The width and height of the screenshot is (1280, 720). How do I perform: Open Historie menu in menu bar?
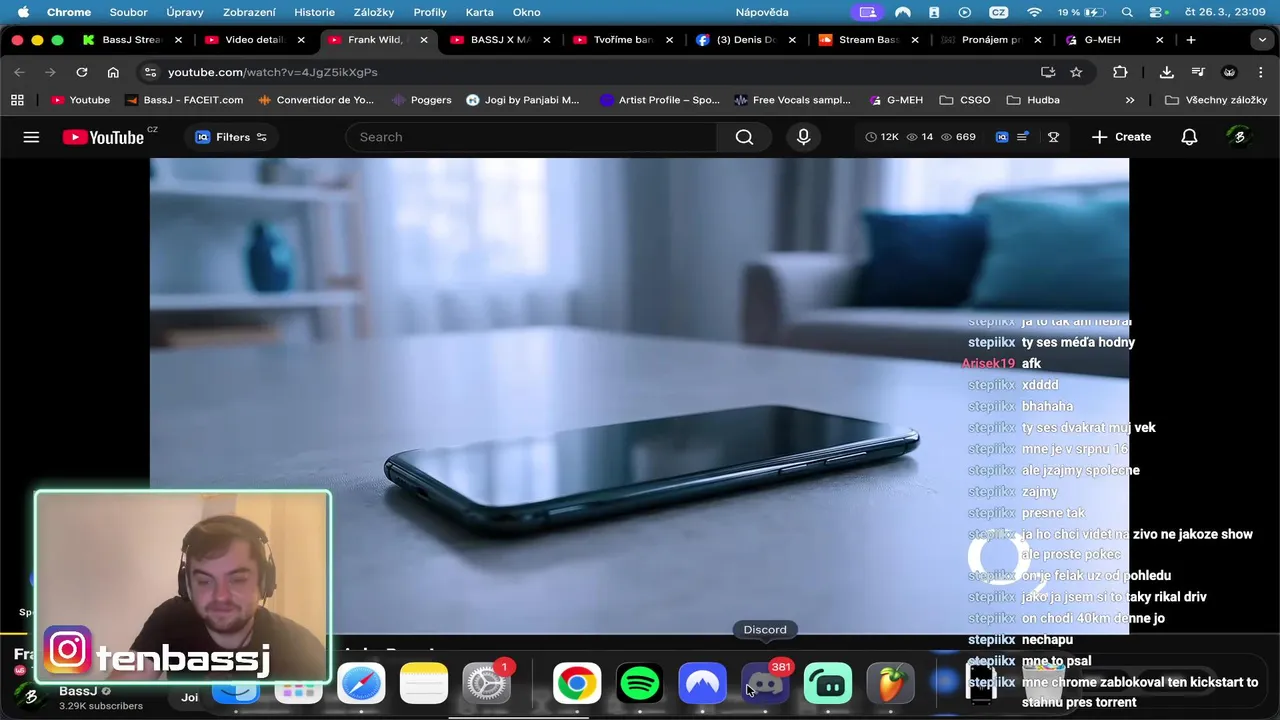click(315, 12)
